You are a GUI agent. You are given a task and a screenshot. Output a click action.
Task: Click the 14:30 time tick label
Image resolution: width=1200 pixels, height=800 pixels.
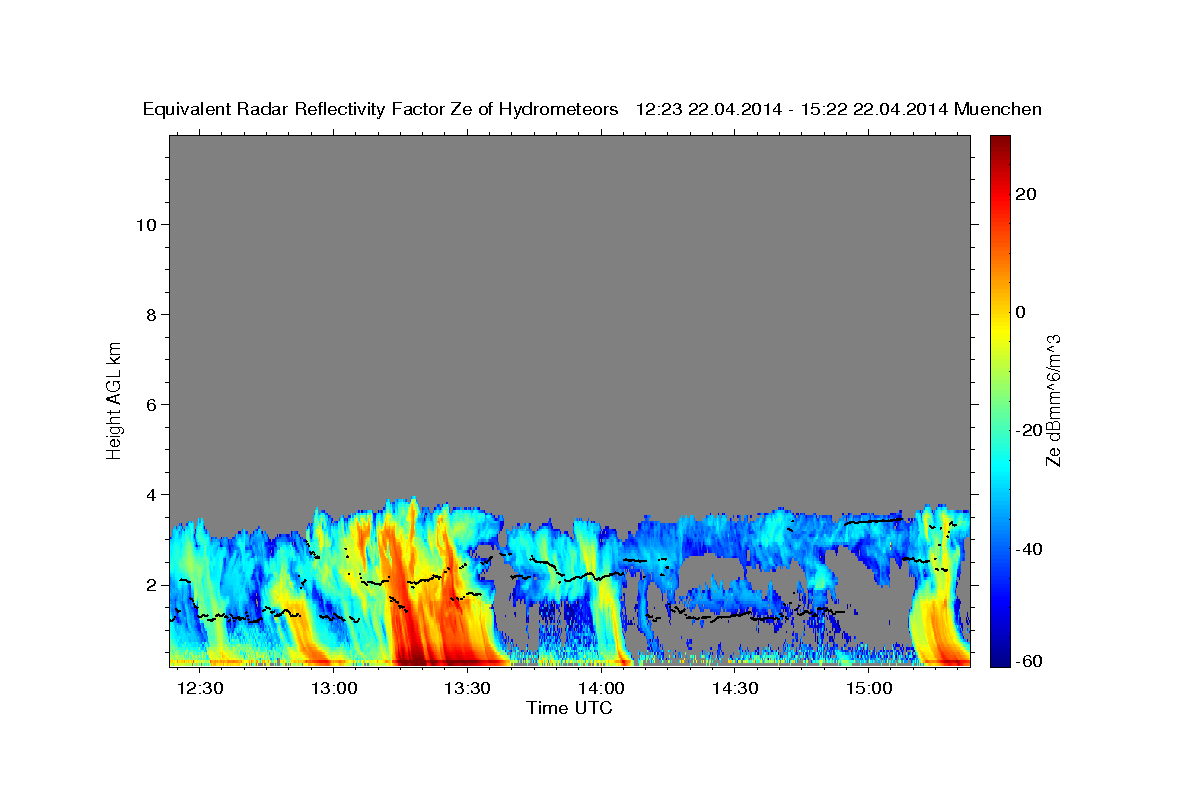pyautogui.click(x=736, y=689)
